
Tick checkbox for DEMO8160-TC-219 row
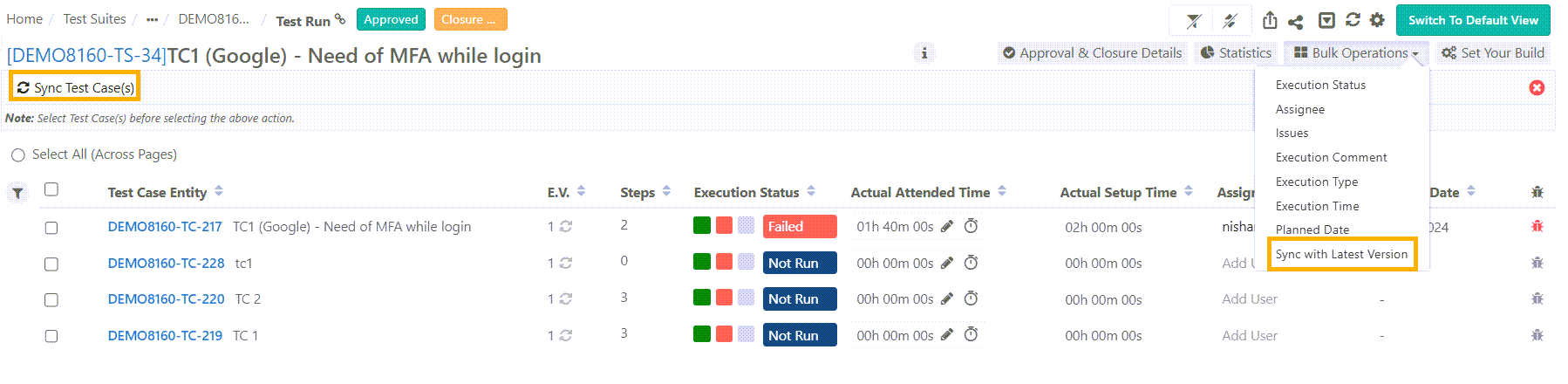tap(51, 337)
